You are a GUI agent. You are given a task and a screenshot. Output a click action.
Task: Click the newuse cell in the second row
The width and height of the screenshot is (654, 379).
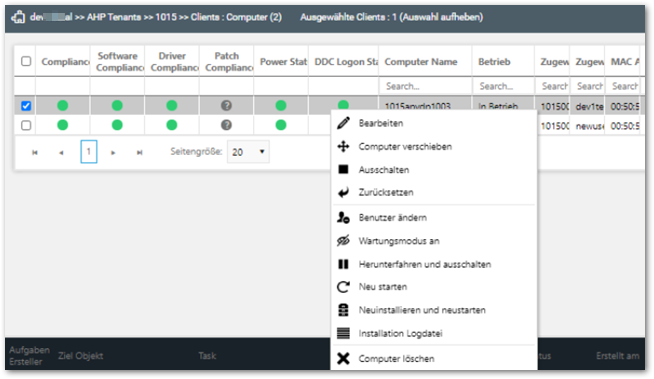589,125
